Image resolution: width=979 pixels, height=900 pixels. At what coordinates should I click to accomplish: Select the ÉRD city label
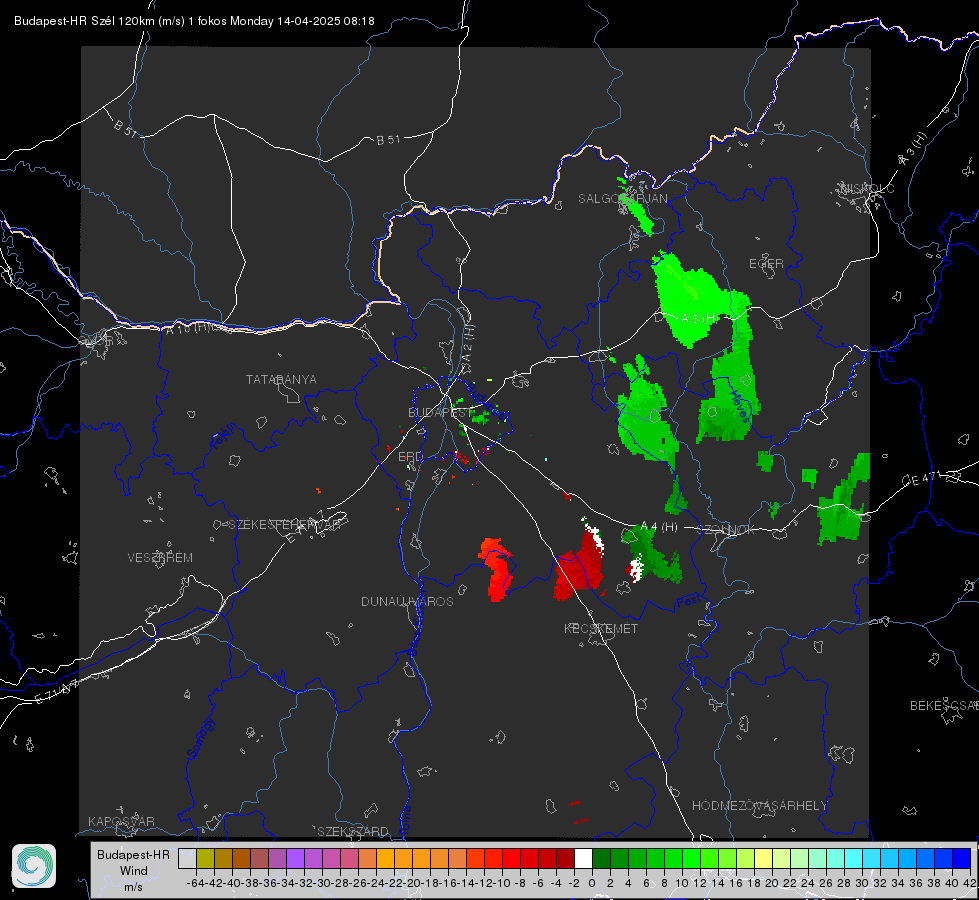pos(410,457)
